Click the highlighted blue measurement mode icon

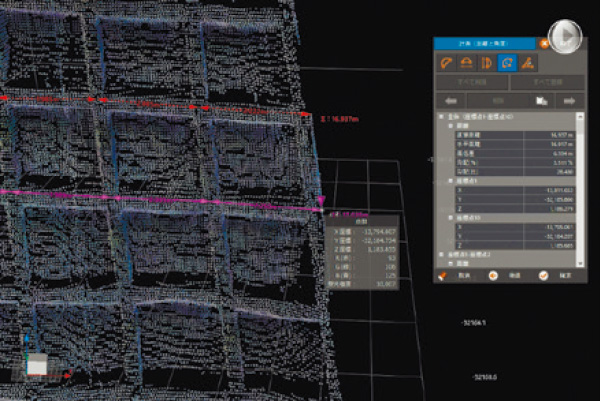pyautogui.click(x=506, y=62)
